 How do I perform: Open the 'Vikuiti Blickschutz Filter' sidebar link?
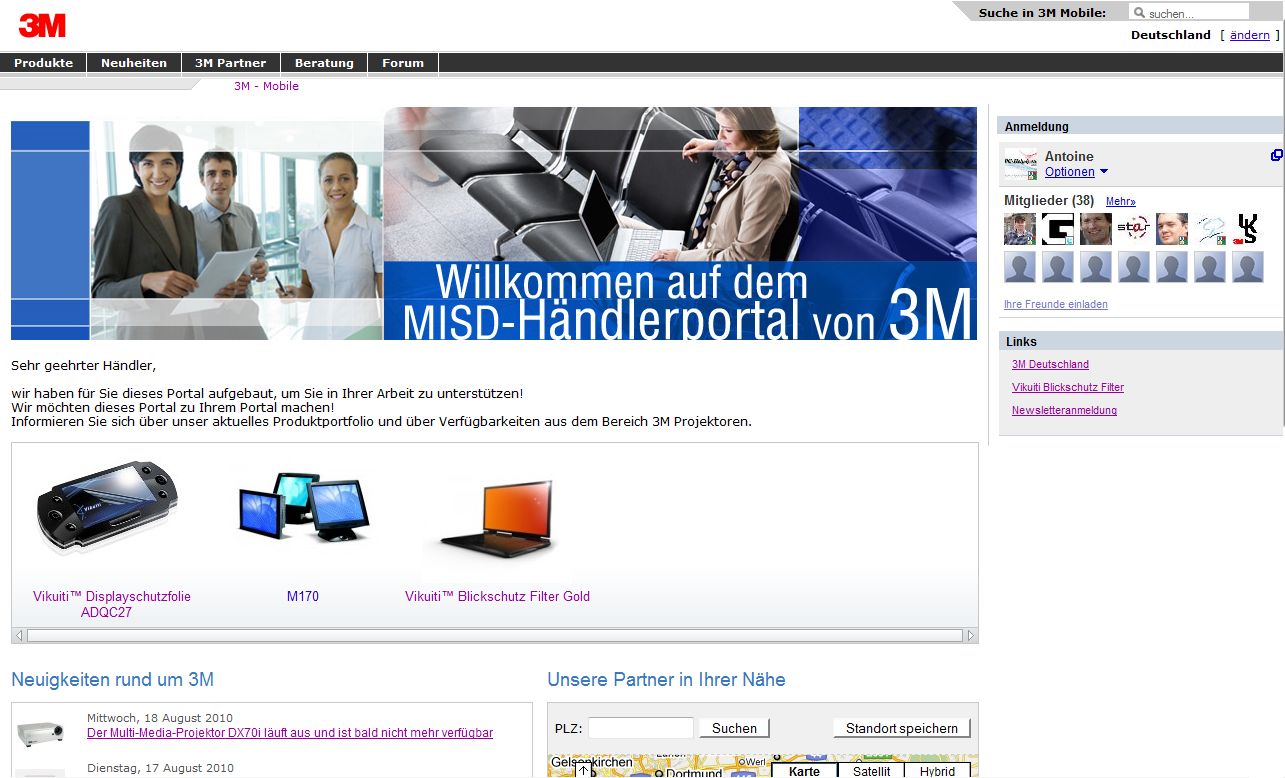[x=1068, y=387]
